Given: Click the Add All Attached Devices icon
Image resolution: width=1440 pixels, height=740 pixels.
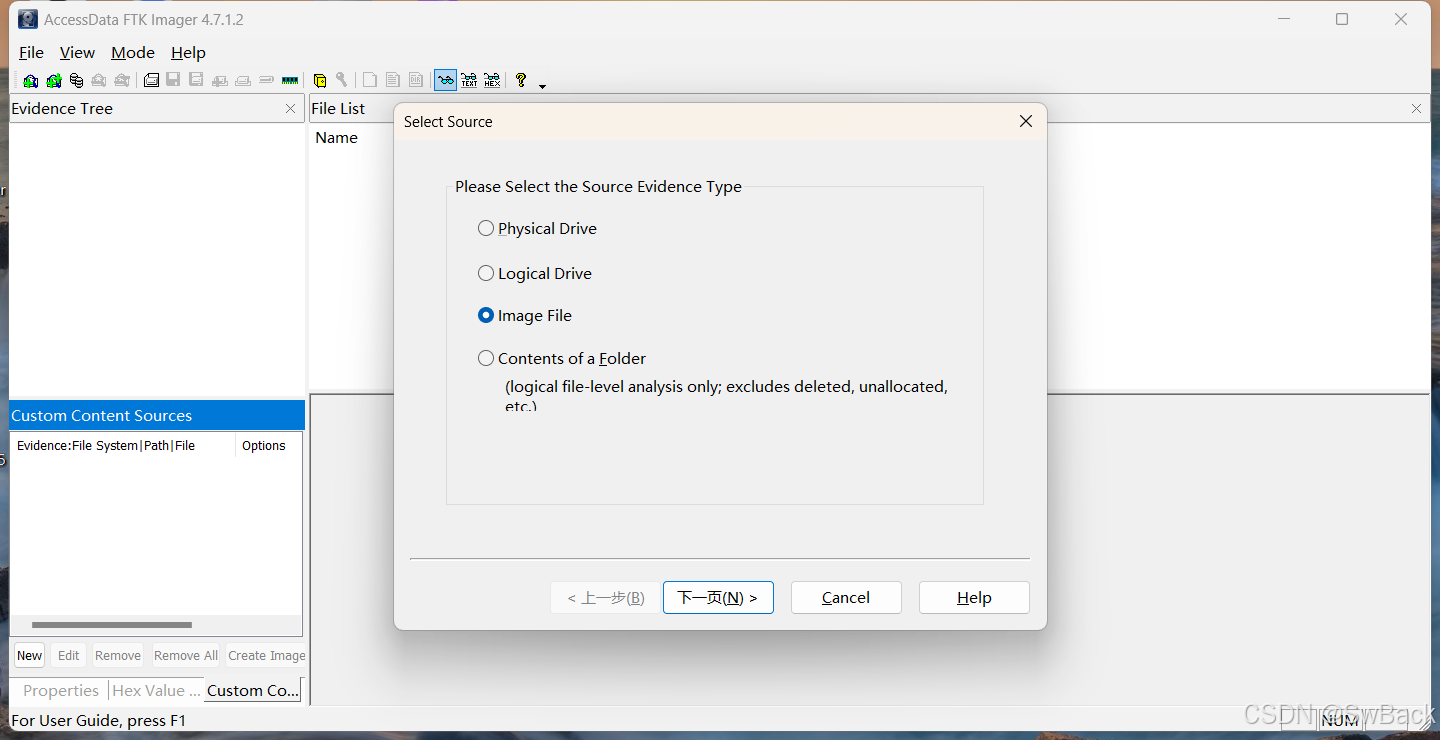Looking at the screenshot, I should pyautogui.click(x=54, y=81).
